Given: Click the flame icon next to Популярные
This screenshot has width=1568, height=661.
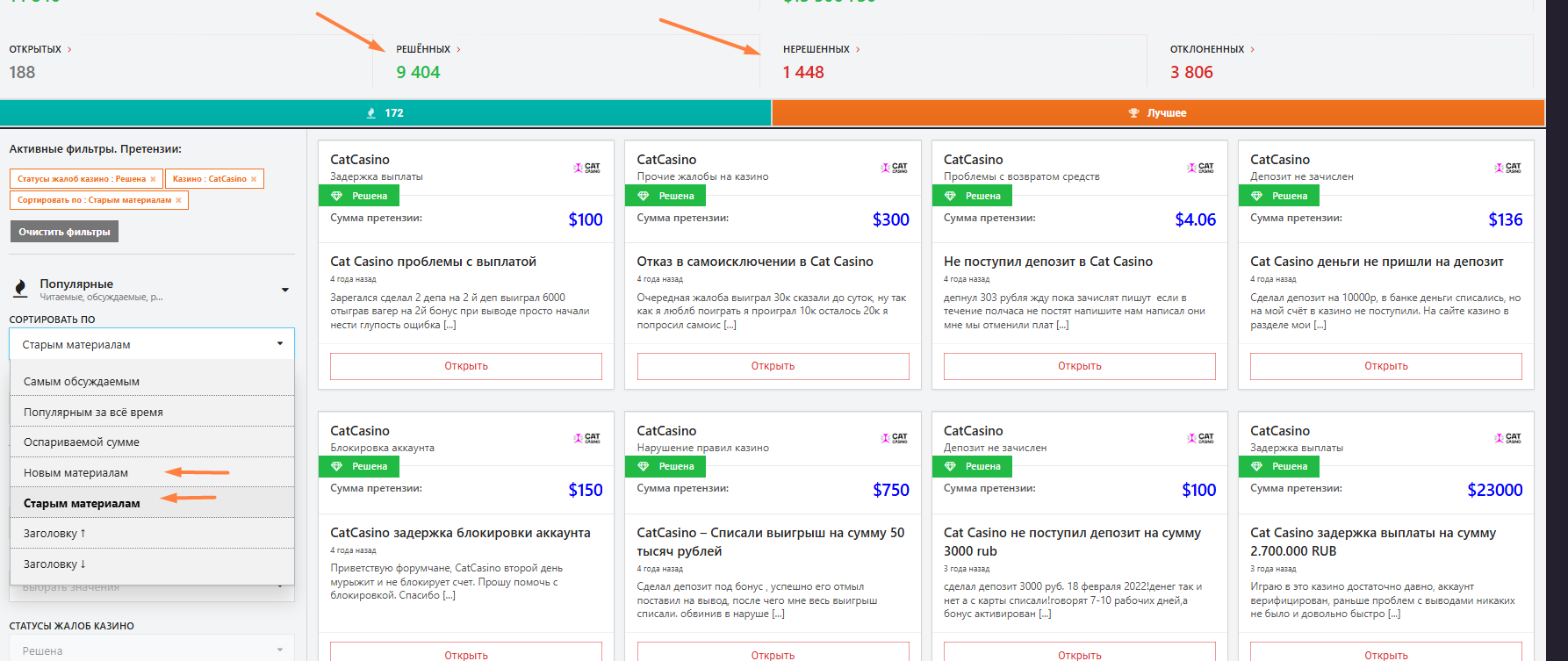Looking at the screenshot, I should coord(20,289).
